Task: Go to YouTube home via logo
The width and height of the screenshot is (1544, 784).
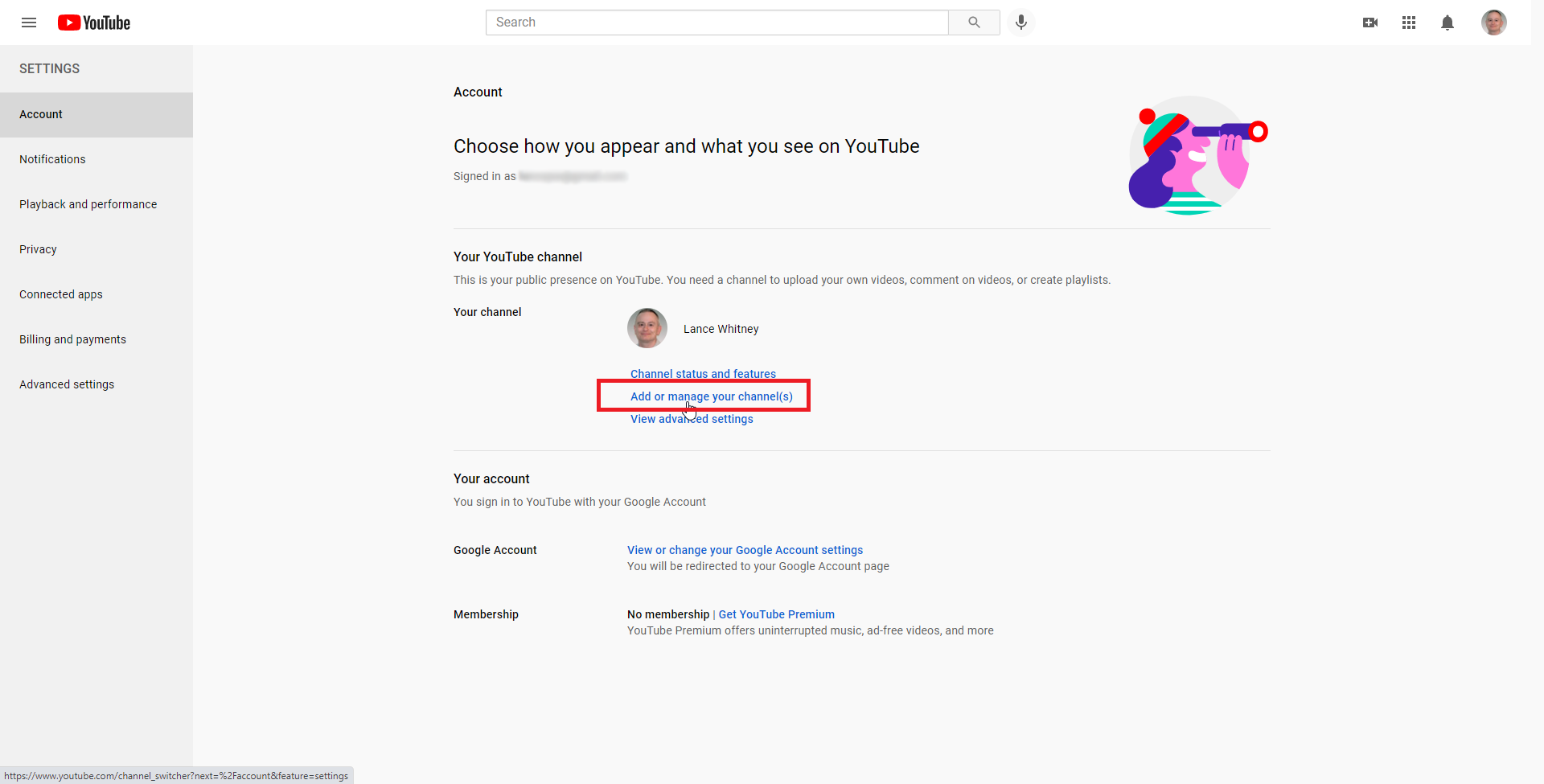Action: pos(94,23)
